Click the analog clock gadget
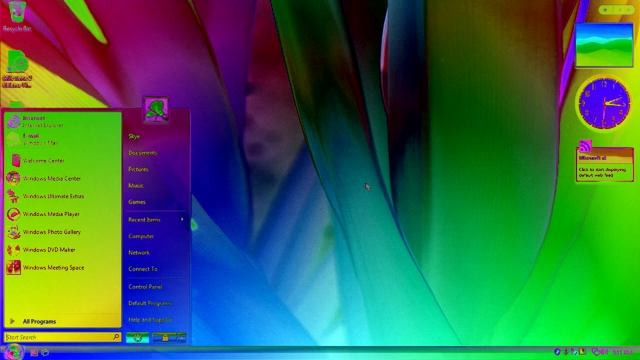Screen dimensions: 640x360 pyautogui.click(x=604, y=104)
